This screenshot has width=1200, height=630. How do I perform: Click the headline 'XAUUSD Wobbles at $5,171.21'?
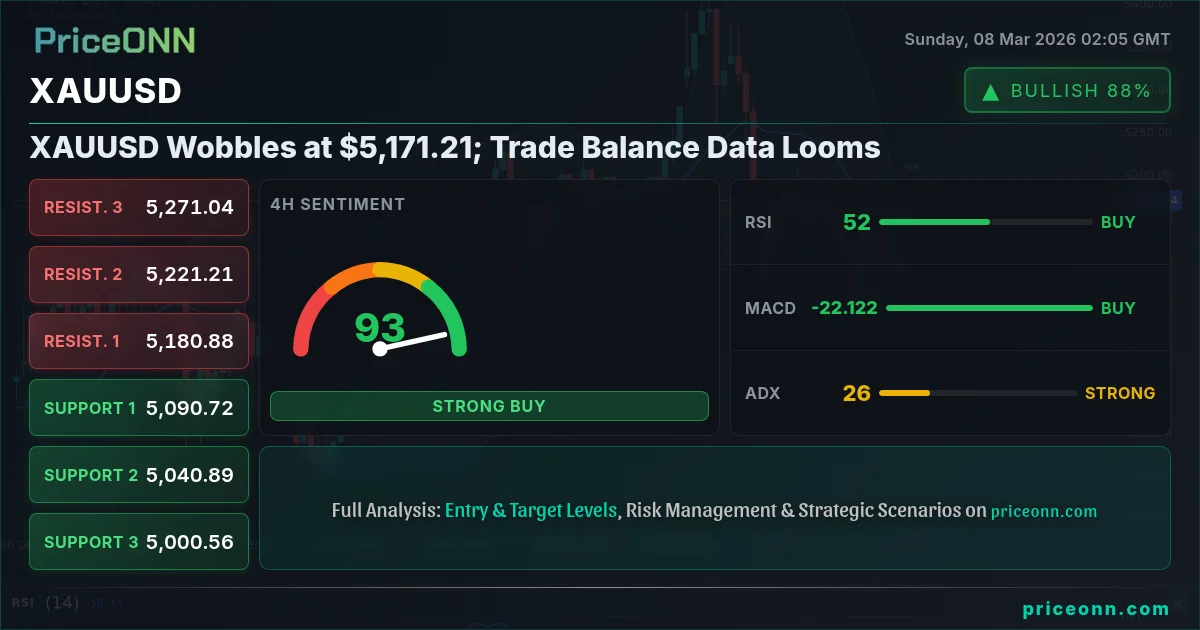(x=256, y=148)
